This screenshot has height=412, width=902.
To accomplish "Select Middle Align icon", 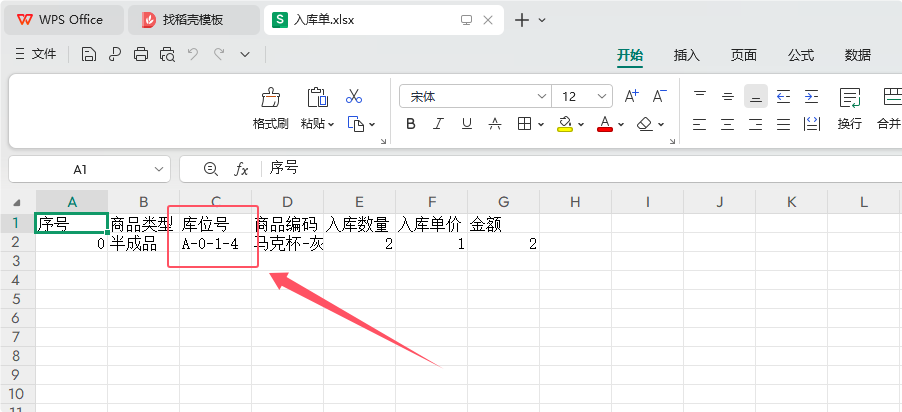I will click(x=728, y=96).
